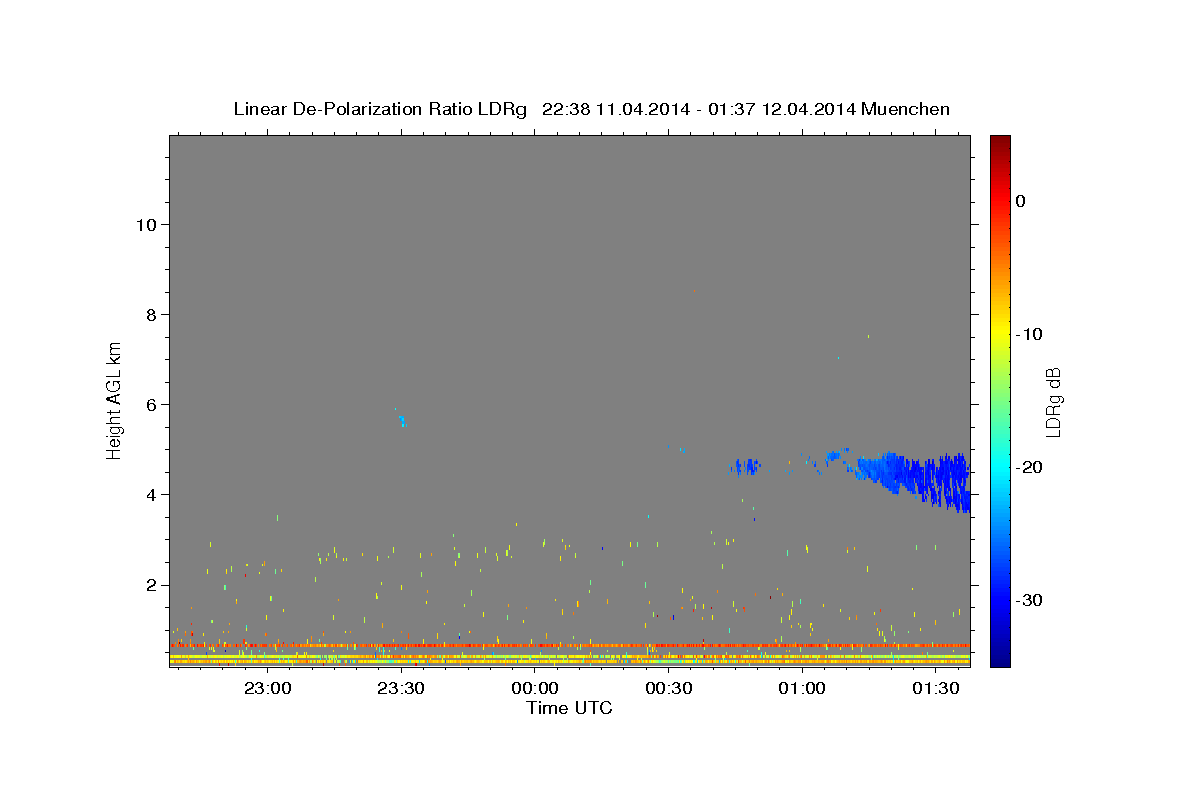Click the "Height AGL km" axis label
The image size is (1200, 800).
pos(115,399)
